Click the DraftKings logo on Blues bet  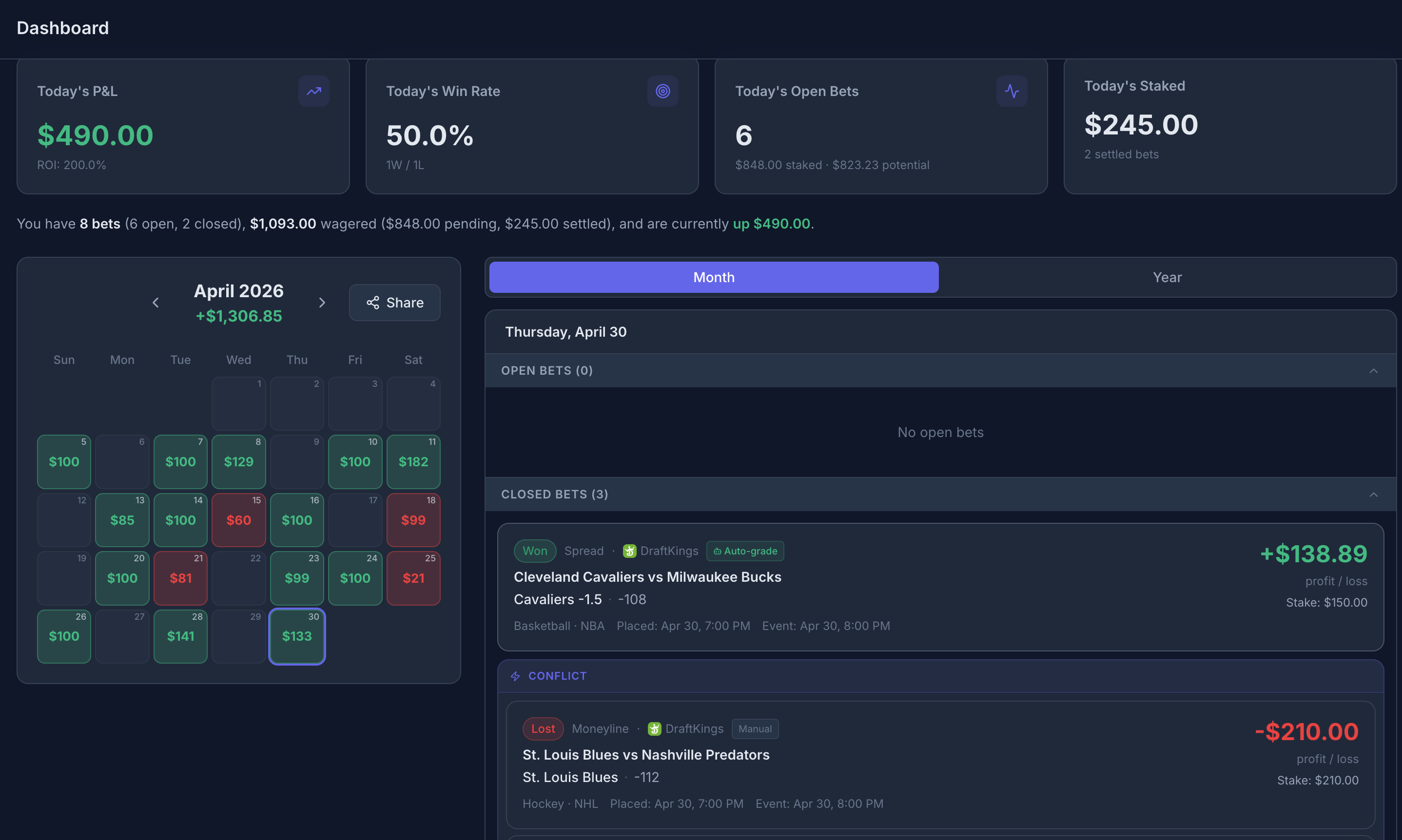click(654, 728)
